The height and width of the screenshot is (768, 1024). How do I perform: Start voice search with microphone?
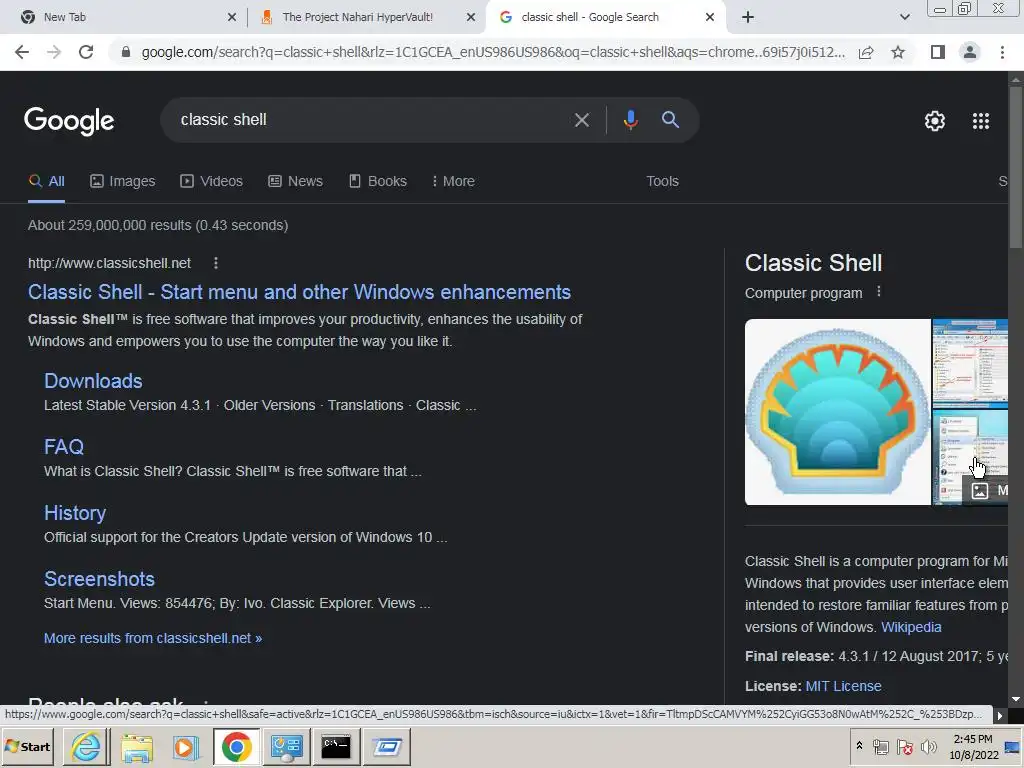630,120
